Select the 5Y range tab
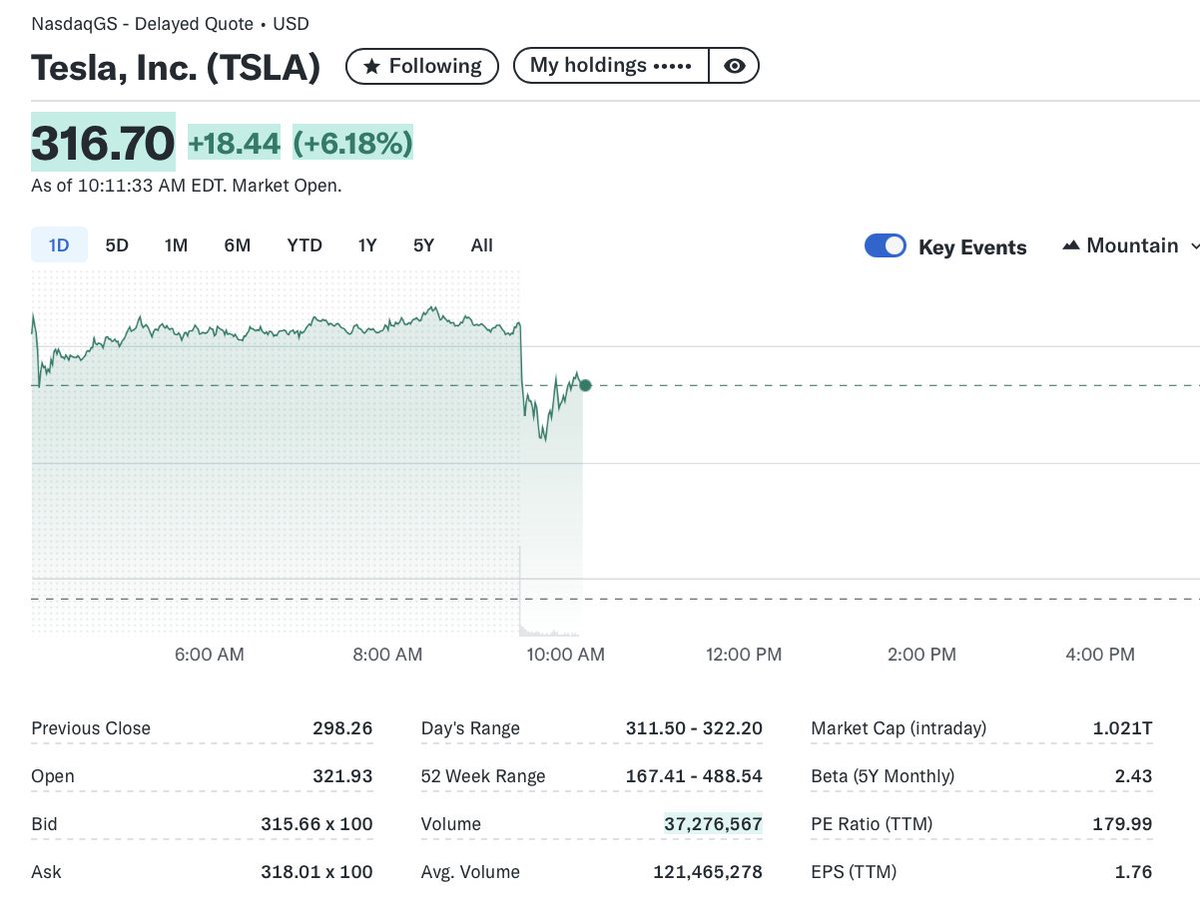This screenshot has width=1200, height=910. click(x=424, y=245)
